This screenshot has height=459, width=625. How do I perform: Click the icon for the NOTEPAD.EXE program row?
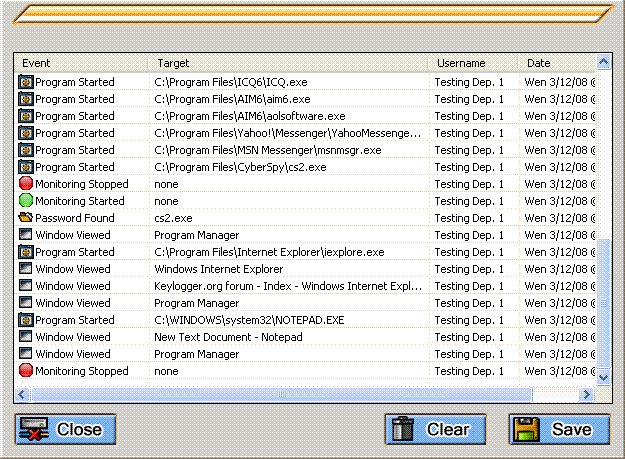(x=26, y=320)
